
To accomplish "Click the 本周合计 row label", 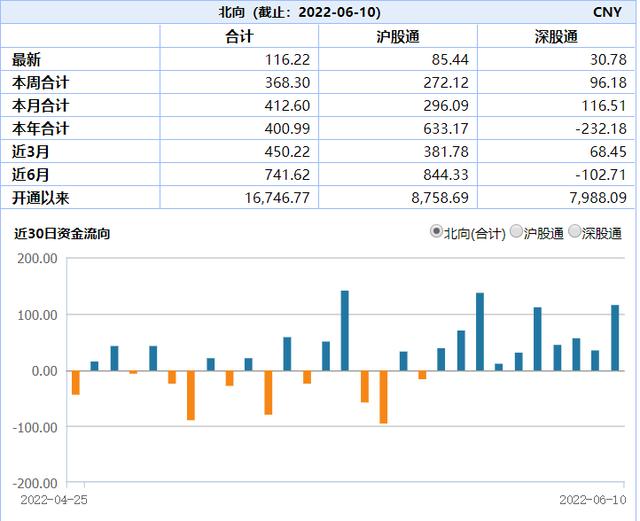I will (40, 82).
